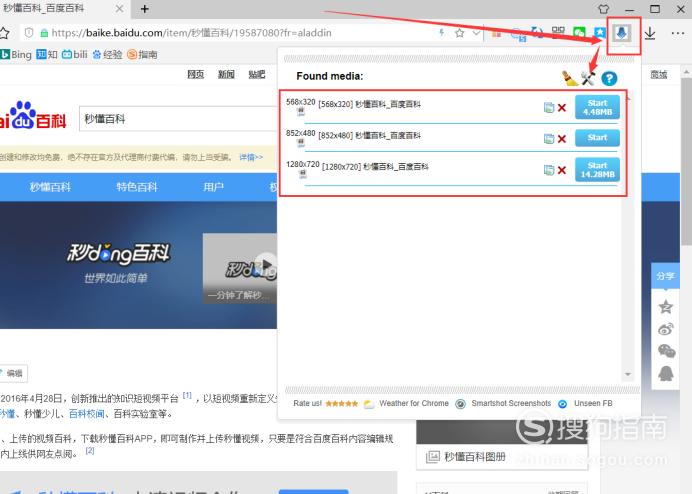Screen dimensions: 692x494
Task: Click the green WeChat extension icon
Action: (x=579, y=33)
